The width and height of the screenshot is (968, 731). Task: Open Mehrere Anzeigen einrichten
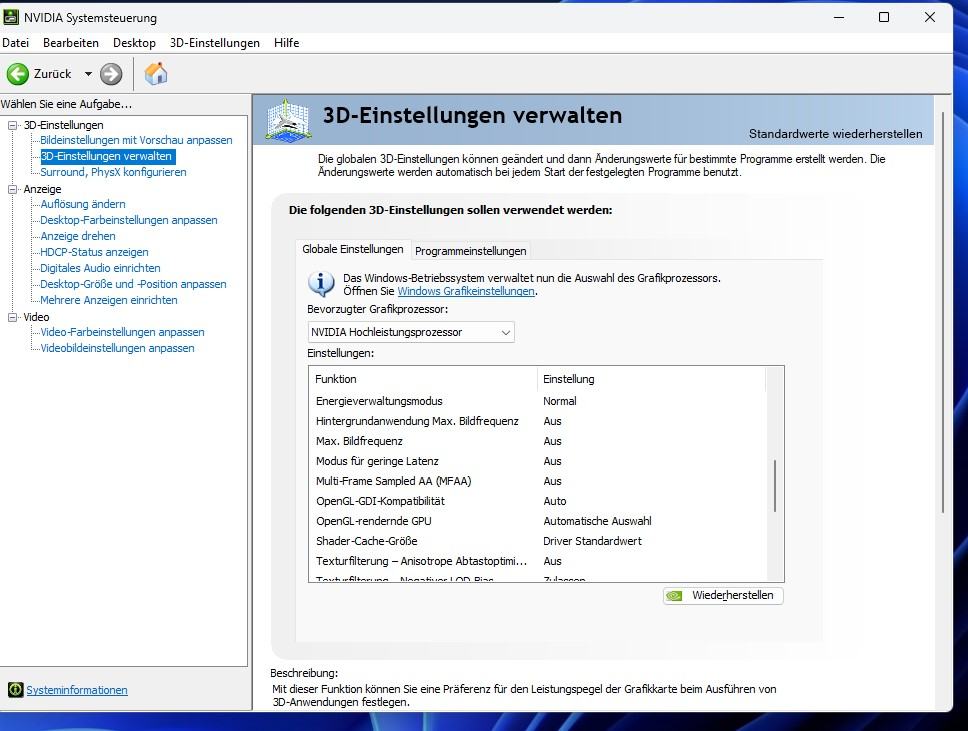click(109, 300)
